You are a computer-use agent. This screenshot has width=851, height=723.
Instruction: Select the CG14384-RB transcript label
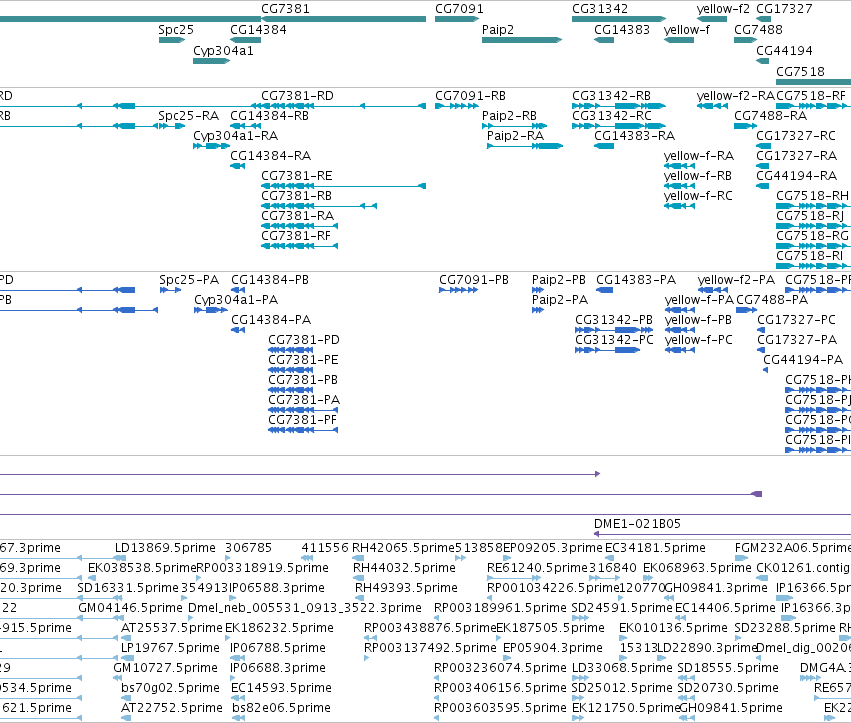pos(269,116)
